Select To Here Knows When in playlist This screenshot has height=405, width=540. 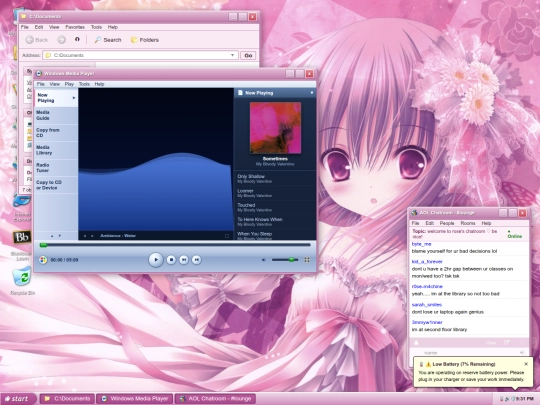275,222
